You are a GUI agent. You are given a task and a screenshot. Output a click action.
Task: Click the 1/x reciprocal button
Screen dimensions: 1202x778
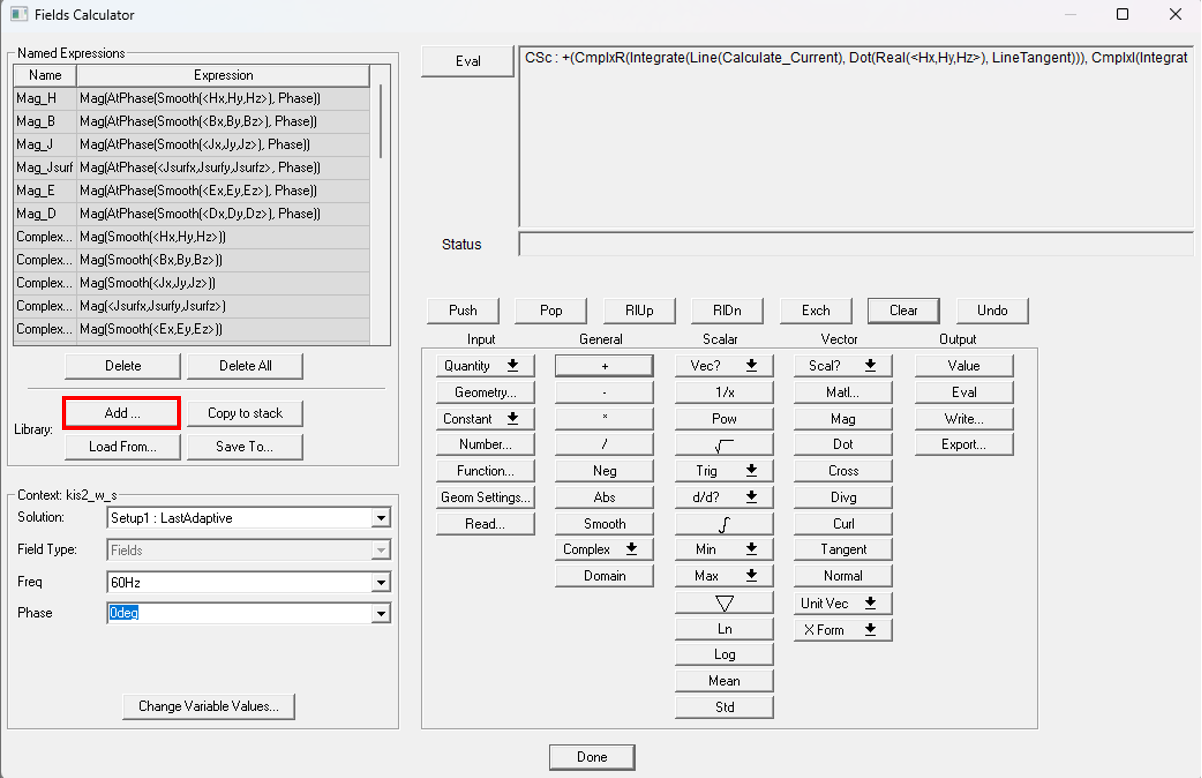tap(724, 393)
